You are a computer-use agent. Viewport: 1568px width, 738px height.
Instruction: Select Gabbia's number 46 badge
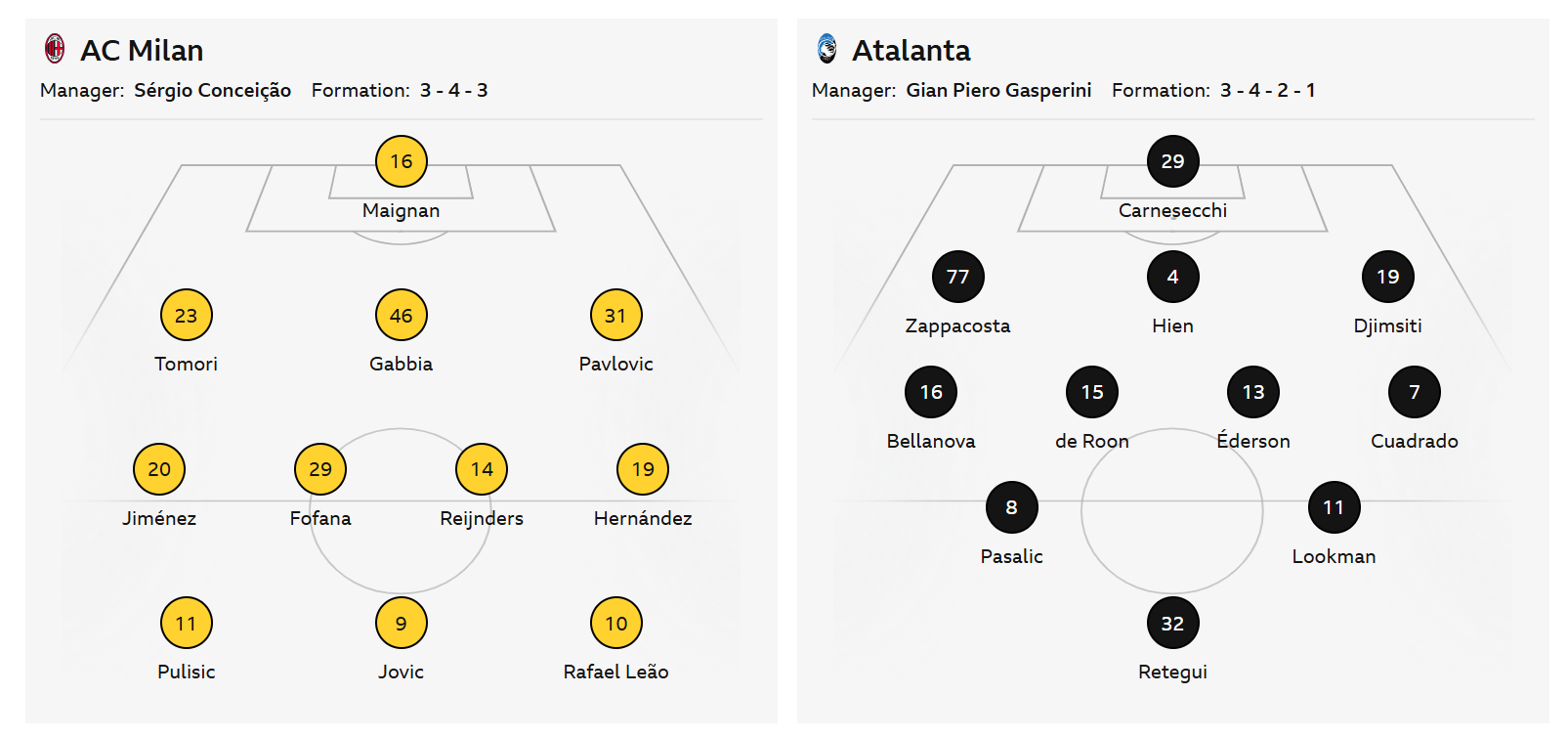401,315
